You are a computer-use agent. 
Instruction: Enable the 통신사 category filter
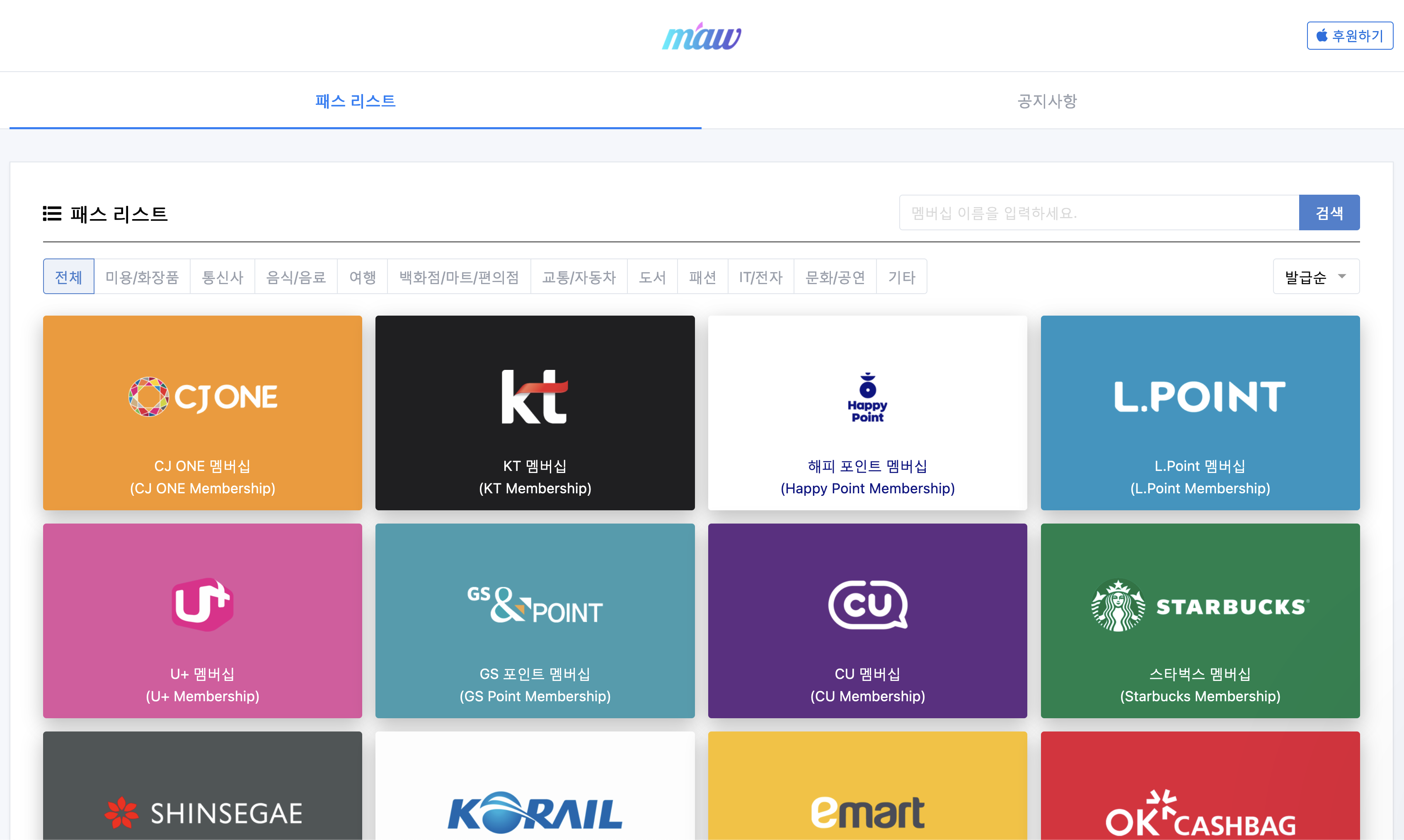point(222,276)
